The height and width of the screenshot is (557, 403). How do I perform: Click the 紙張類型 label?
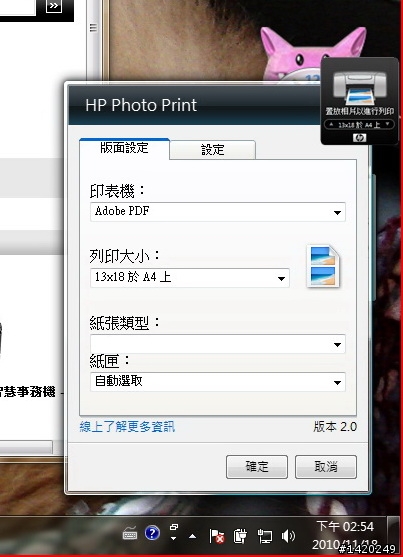tap(125, 323)
